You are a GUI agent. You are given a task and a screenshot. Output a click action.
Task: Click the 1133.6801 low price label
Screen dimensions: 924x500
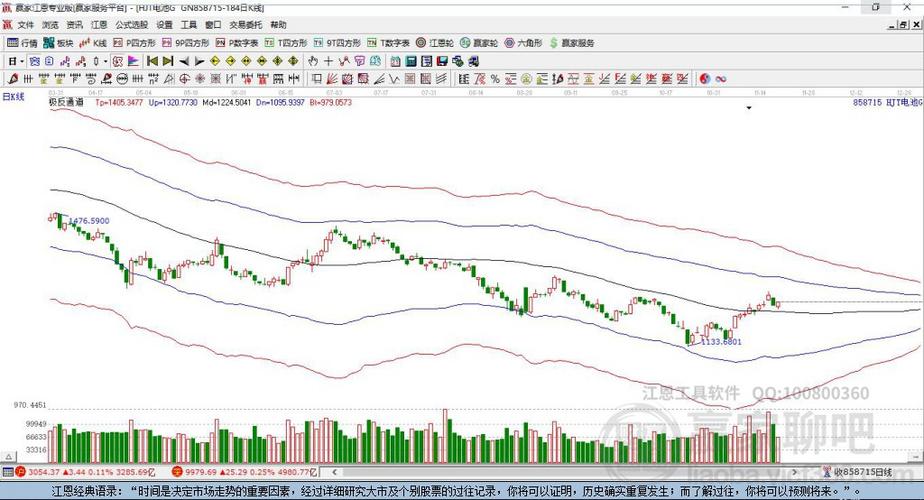[x=721, y=341]
